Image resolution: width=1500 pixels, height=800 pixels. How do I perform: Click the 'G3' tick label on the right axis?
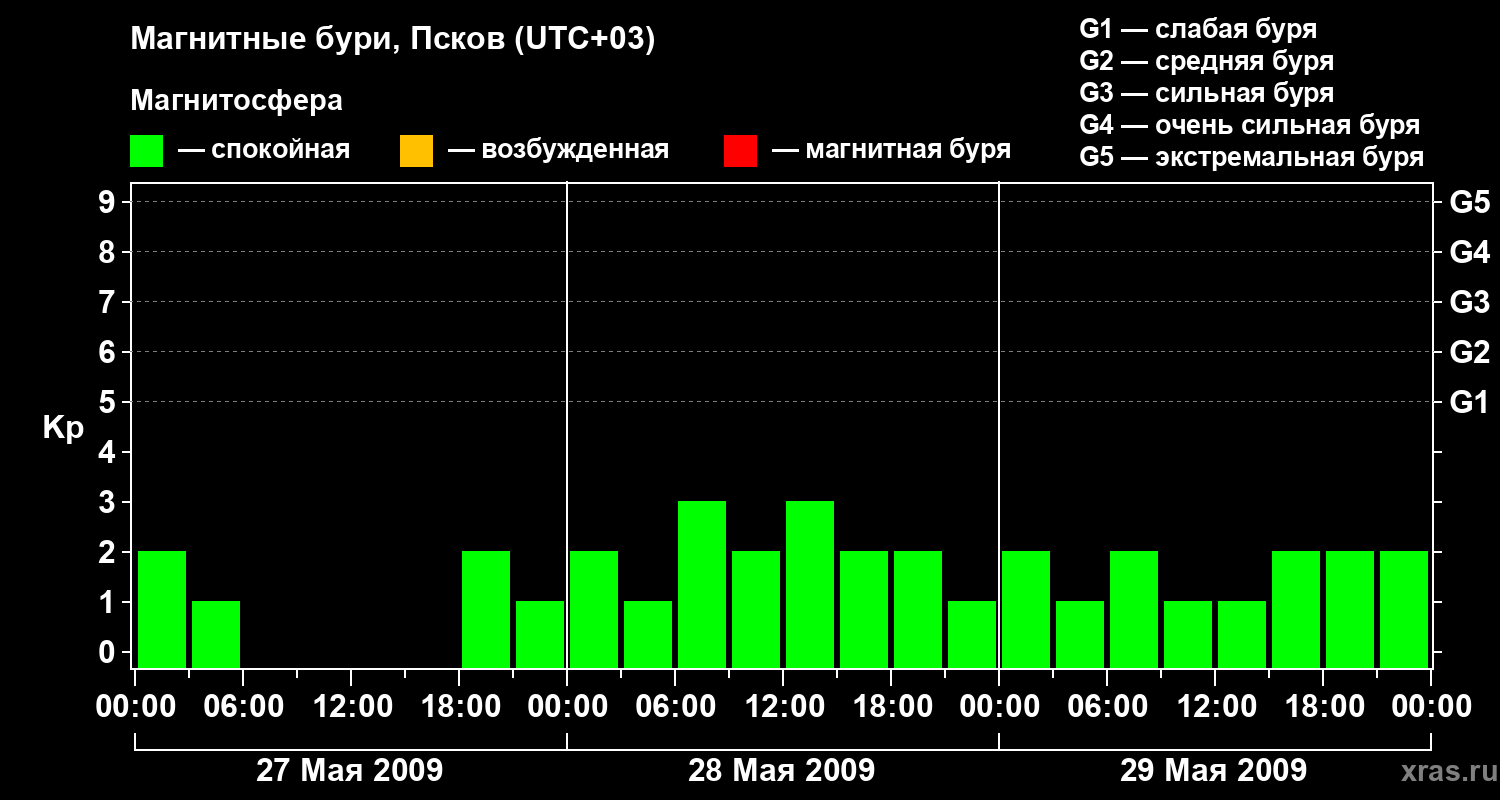(x=1470, y=303)
